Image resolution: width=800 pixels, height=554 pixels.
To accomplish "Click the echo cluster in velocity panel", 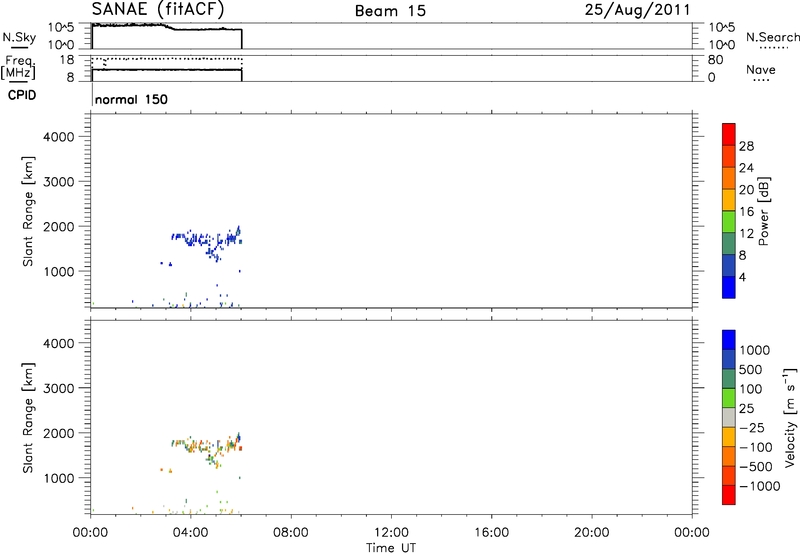I will click(206, 450).
